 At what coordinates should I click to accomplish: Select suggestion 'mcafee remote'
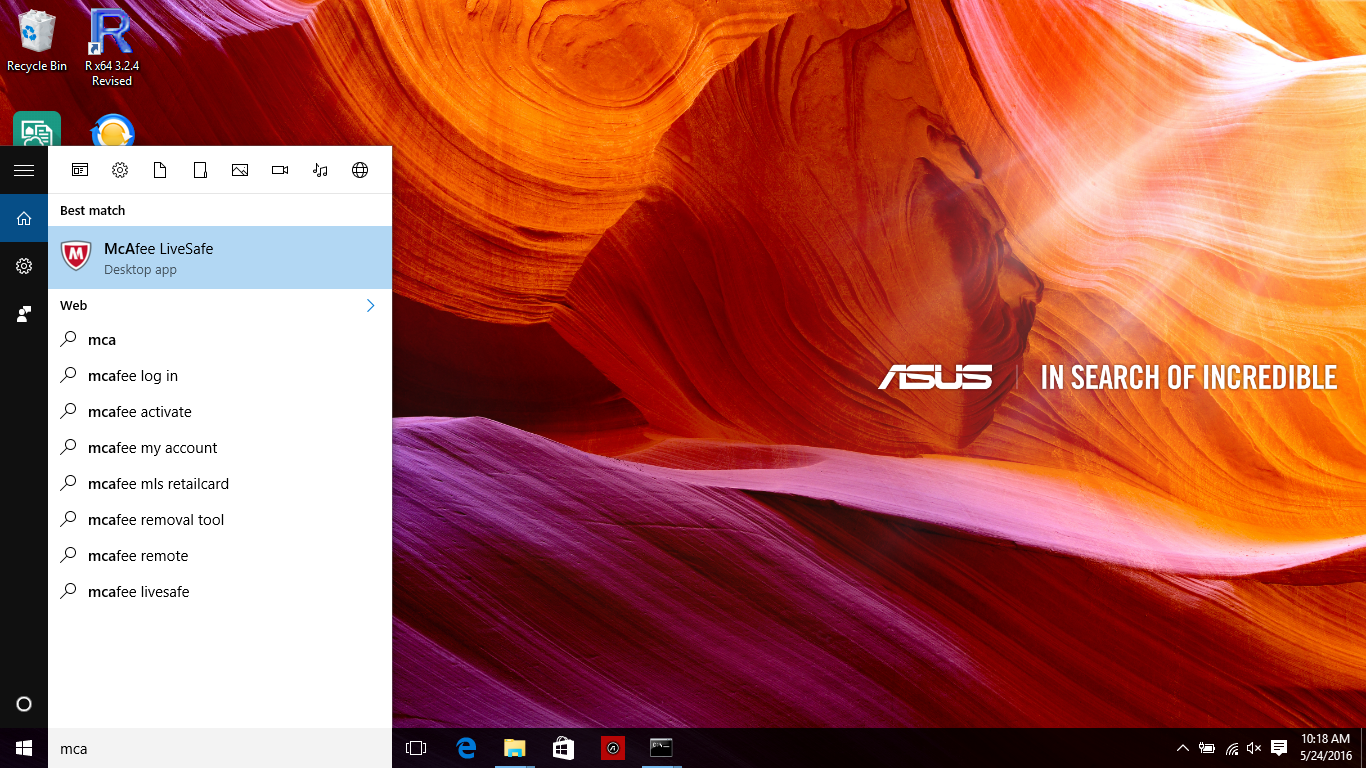(x=220, y=556)
